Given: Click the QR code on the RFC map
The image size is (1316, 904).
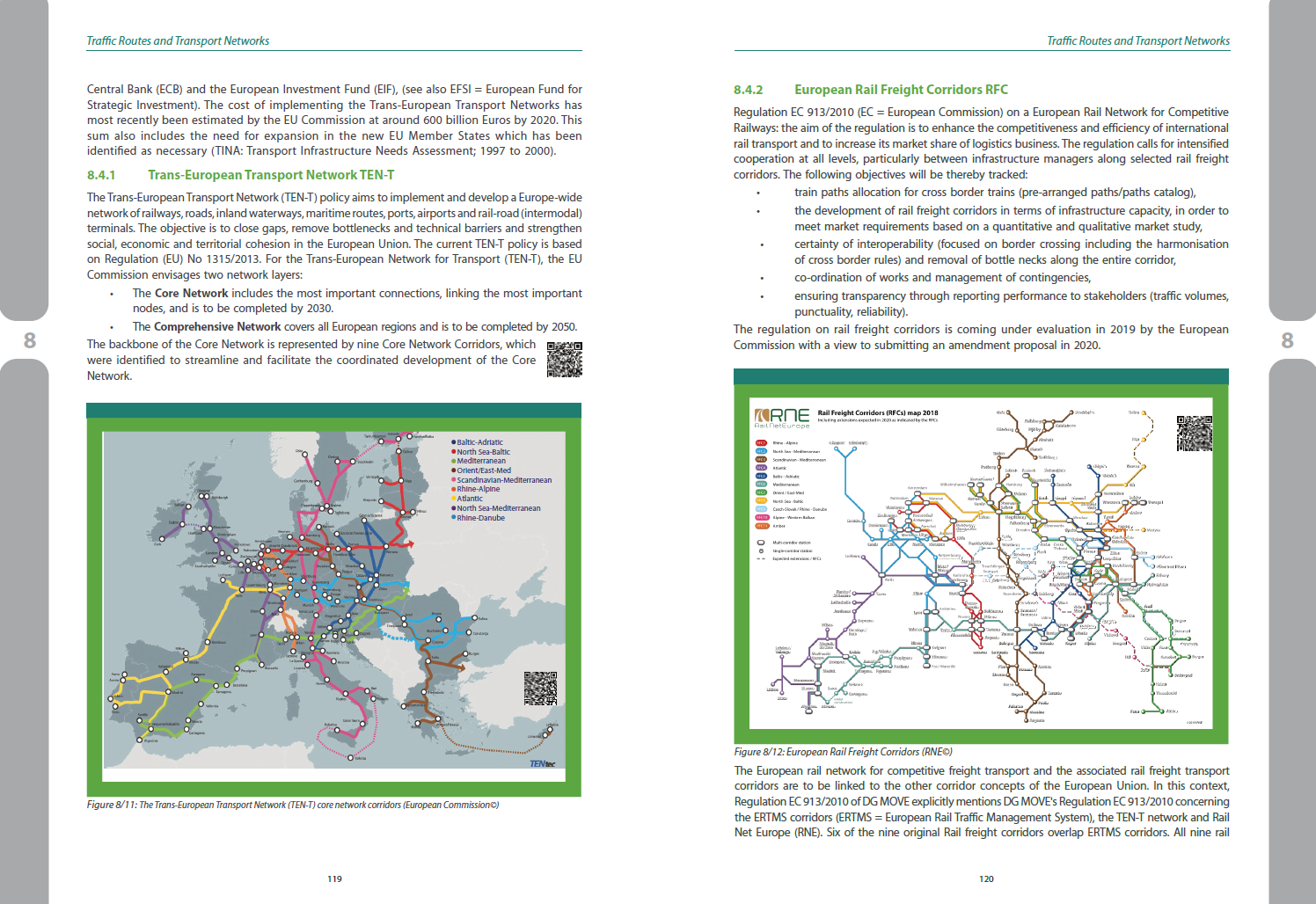Looking at the screenshot, I should pyautogui.click(x=1194, y=433).
